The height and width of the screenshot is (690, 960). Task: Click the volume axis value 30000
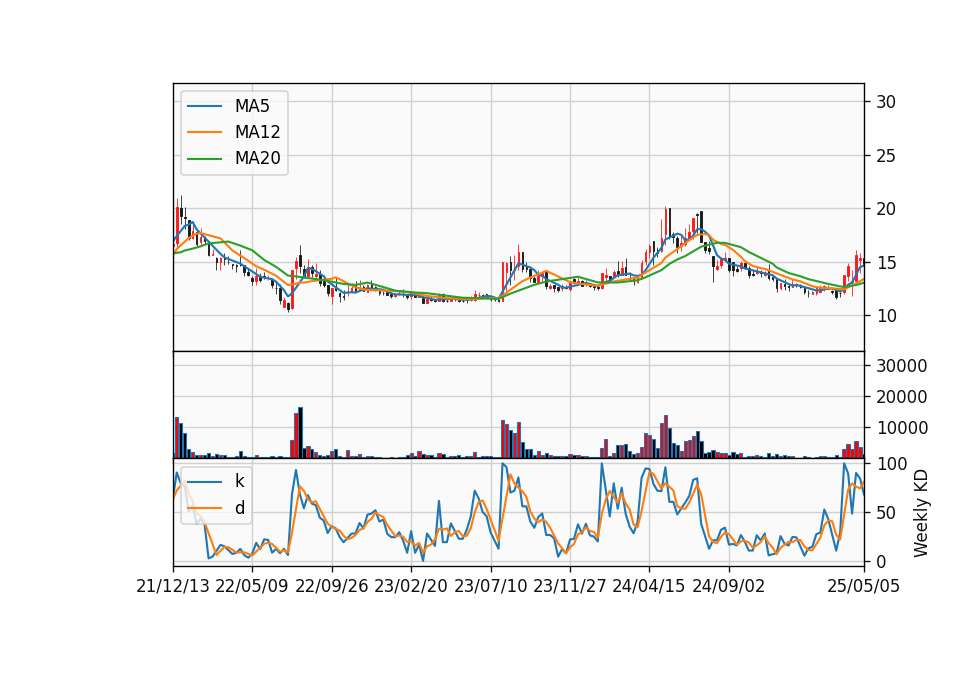902,366
